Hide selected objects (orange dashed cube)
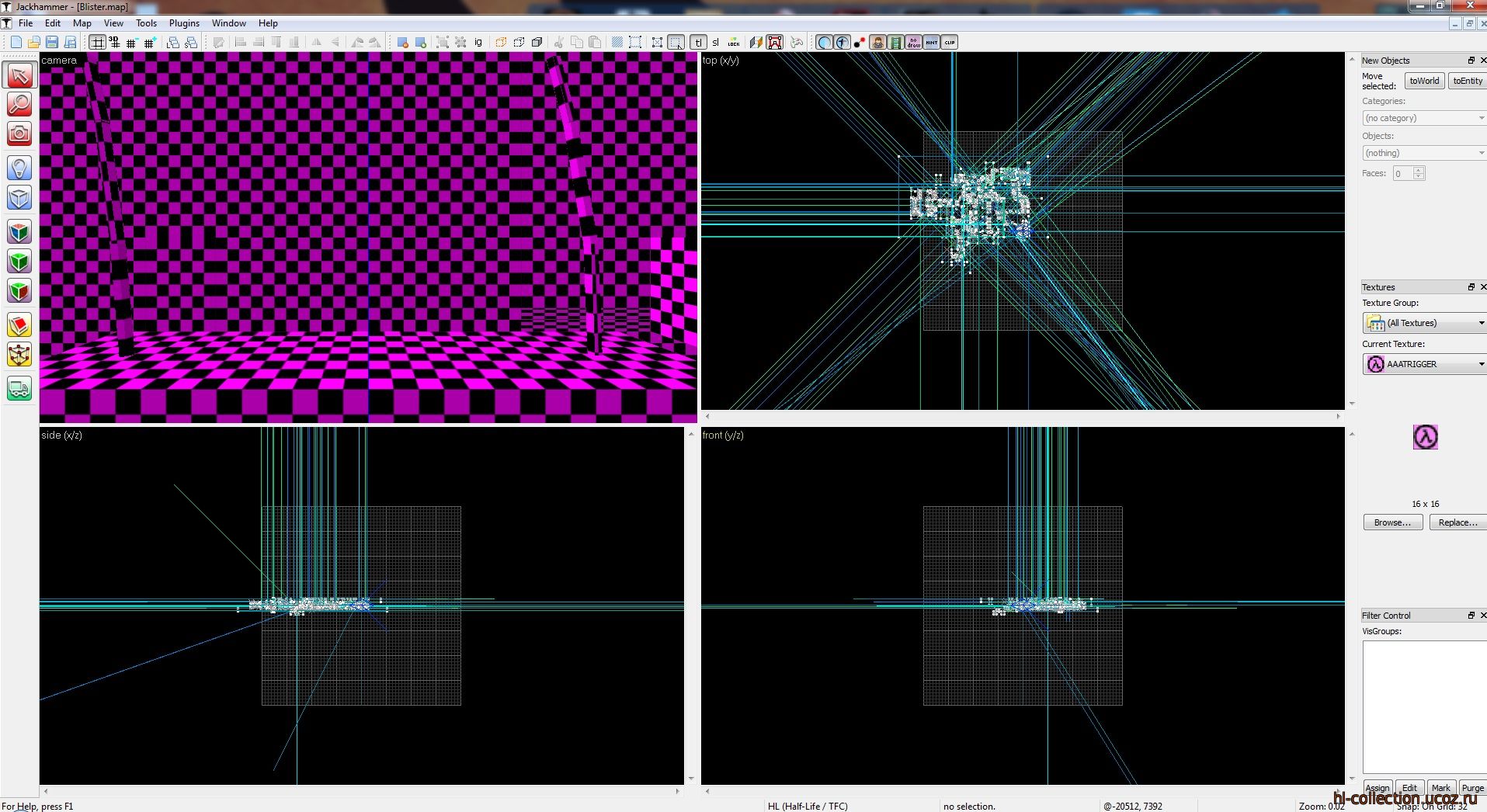The image size is (1487, 812). pos(501,42)
